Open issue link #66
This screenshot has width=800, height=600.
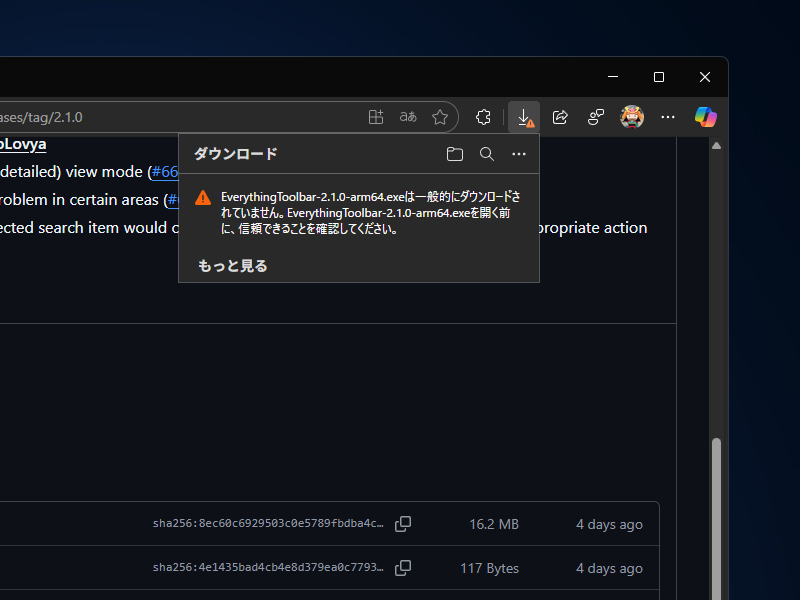(x=165, y=171)
